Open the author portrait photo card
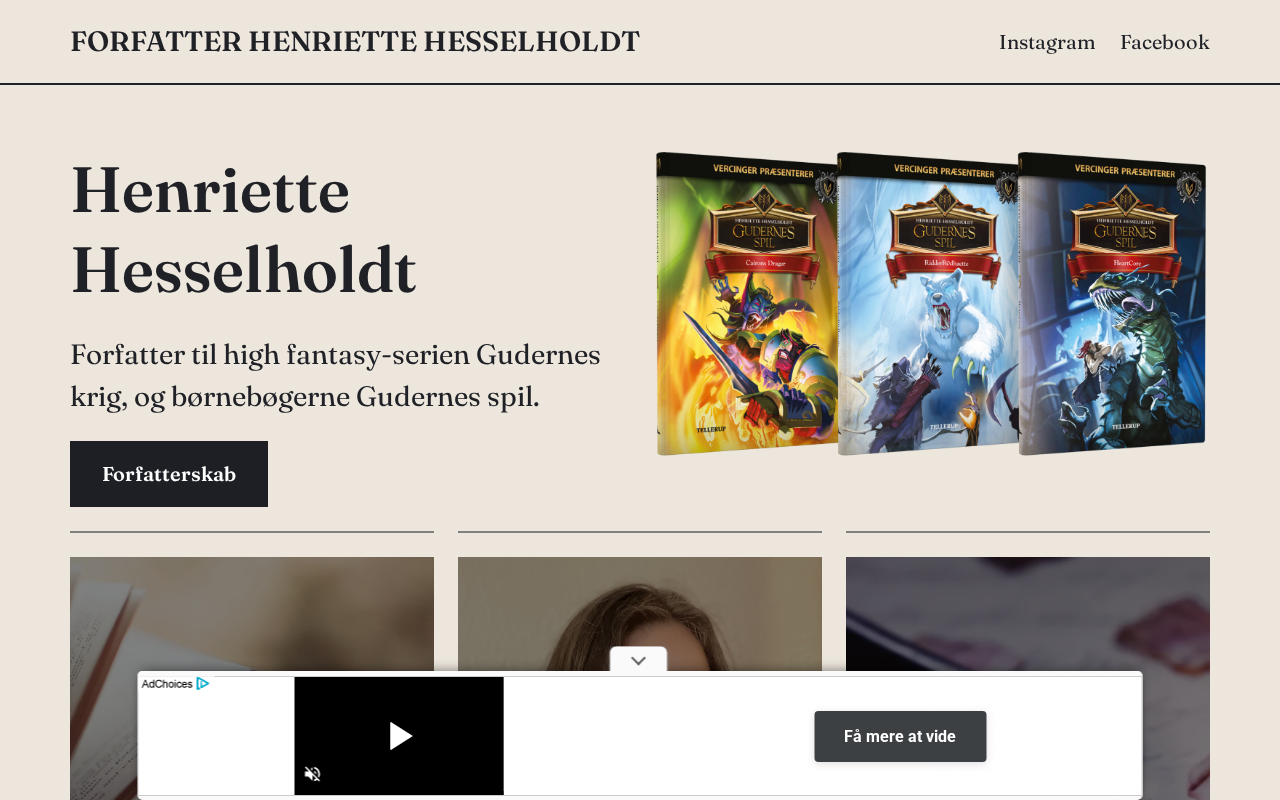Viewport: 1280px width, 800px height. (640, 610)
